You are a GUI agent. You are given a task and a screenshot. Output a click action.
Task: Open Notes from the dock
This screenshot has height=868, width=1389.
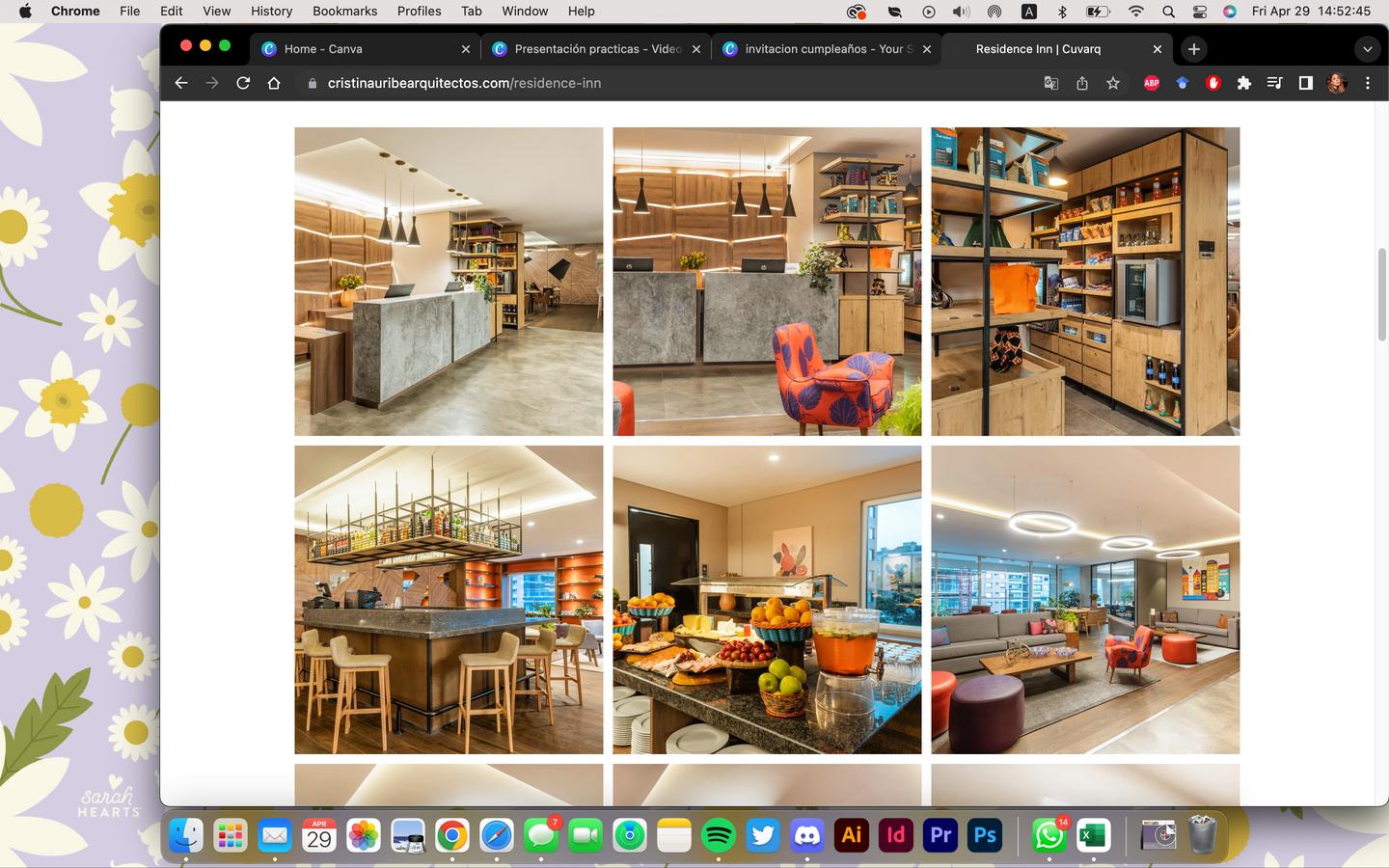pos(674,835)
